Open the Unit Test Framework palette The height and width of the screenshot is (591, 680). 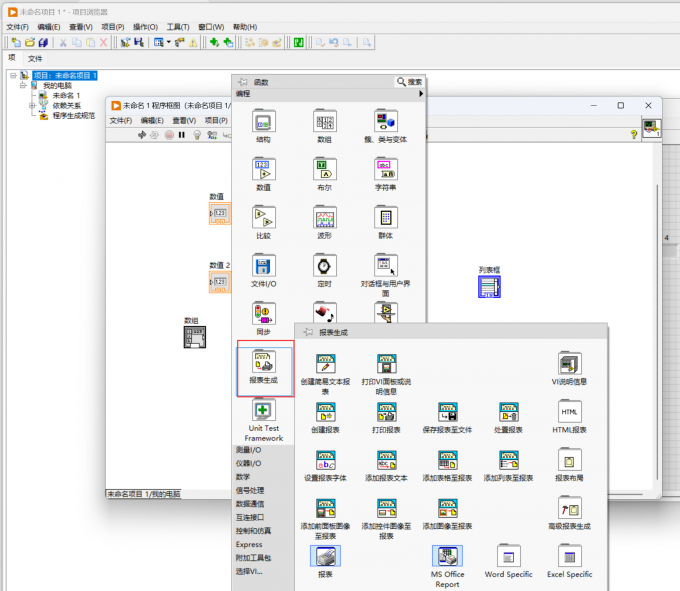(264, 410)
